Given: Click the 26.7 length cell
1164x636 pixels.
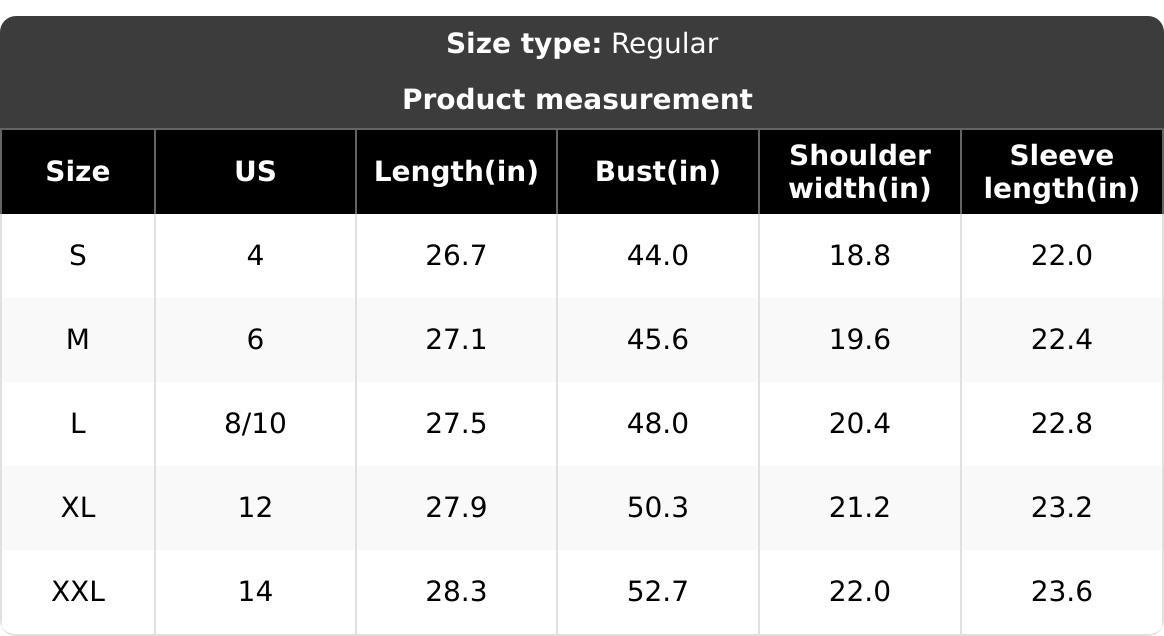Looking at the screenshot, I should (456, 256).
